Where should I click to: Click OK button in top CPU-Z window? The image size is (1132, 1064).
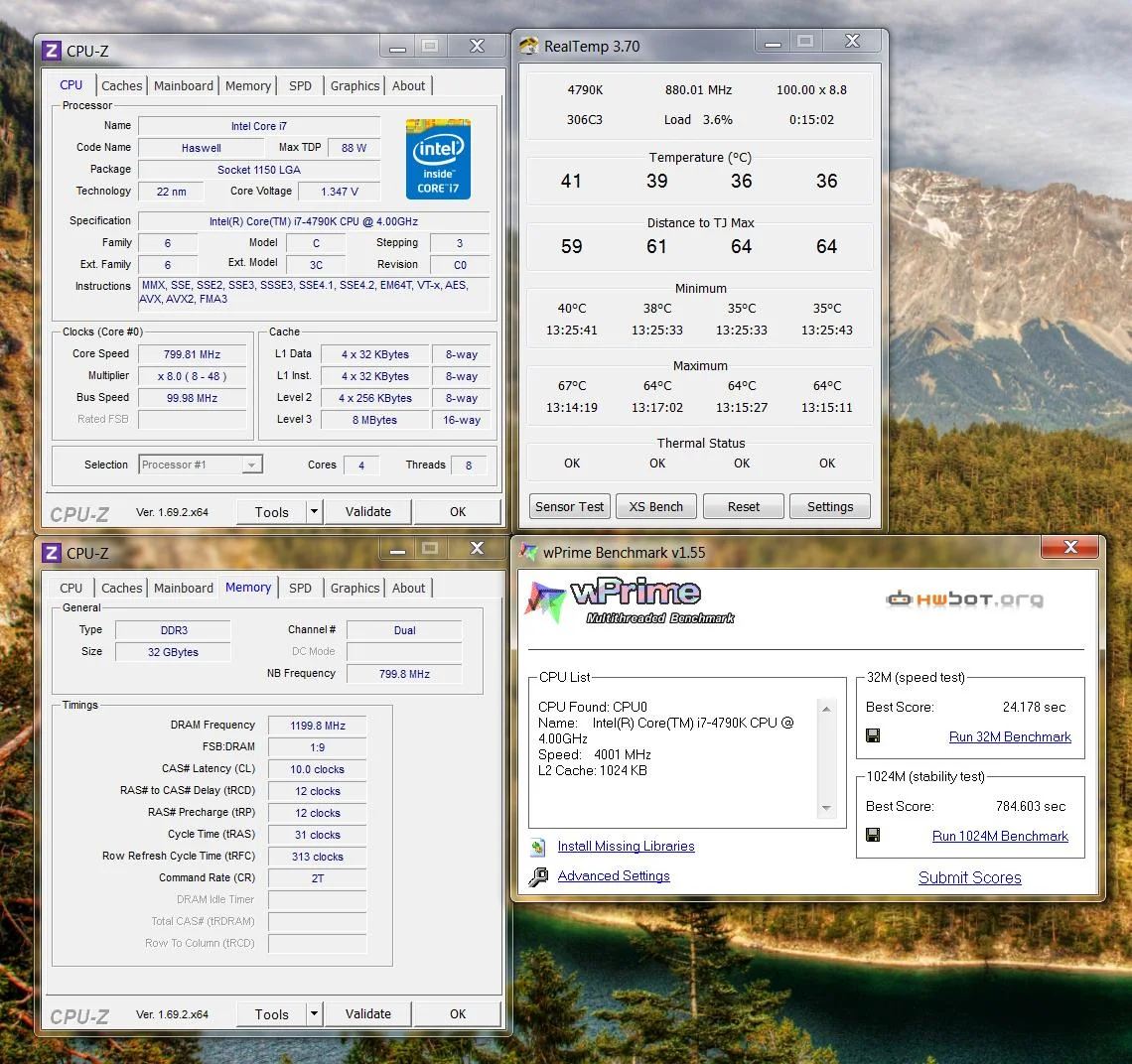458,512
